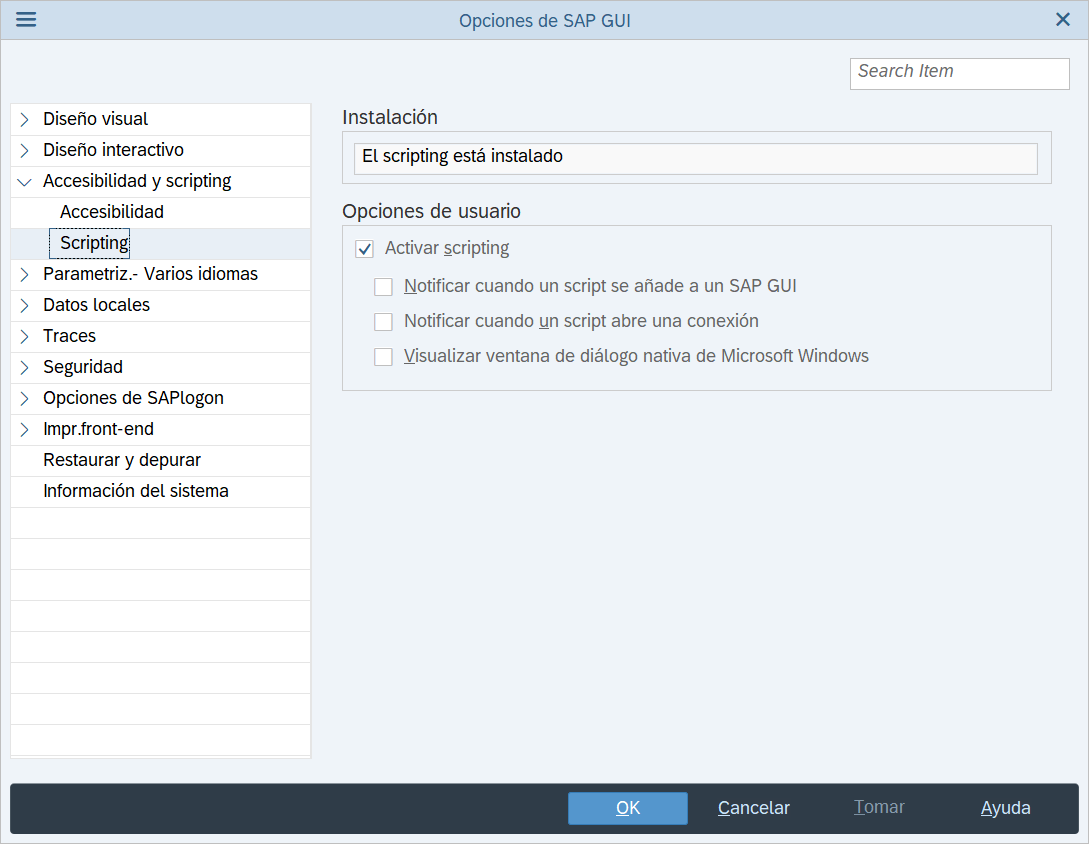
Task: Open the hamburger menu icon
Action: 26,19
